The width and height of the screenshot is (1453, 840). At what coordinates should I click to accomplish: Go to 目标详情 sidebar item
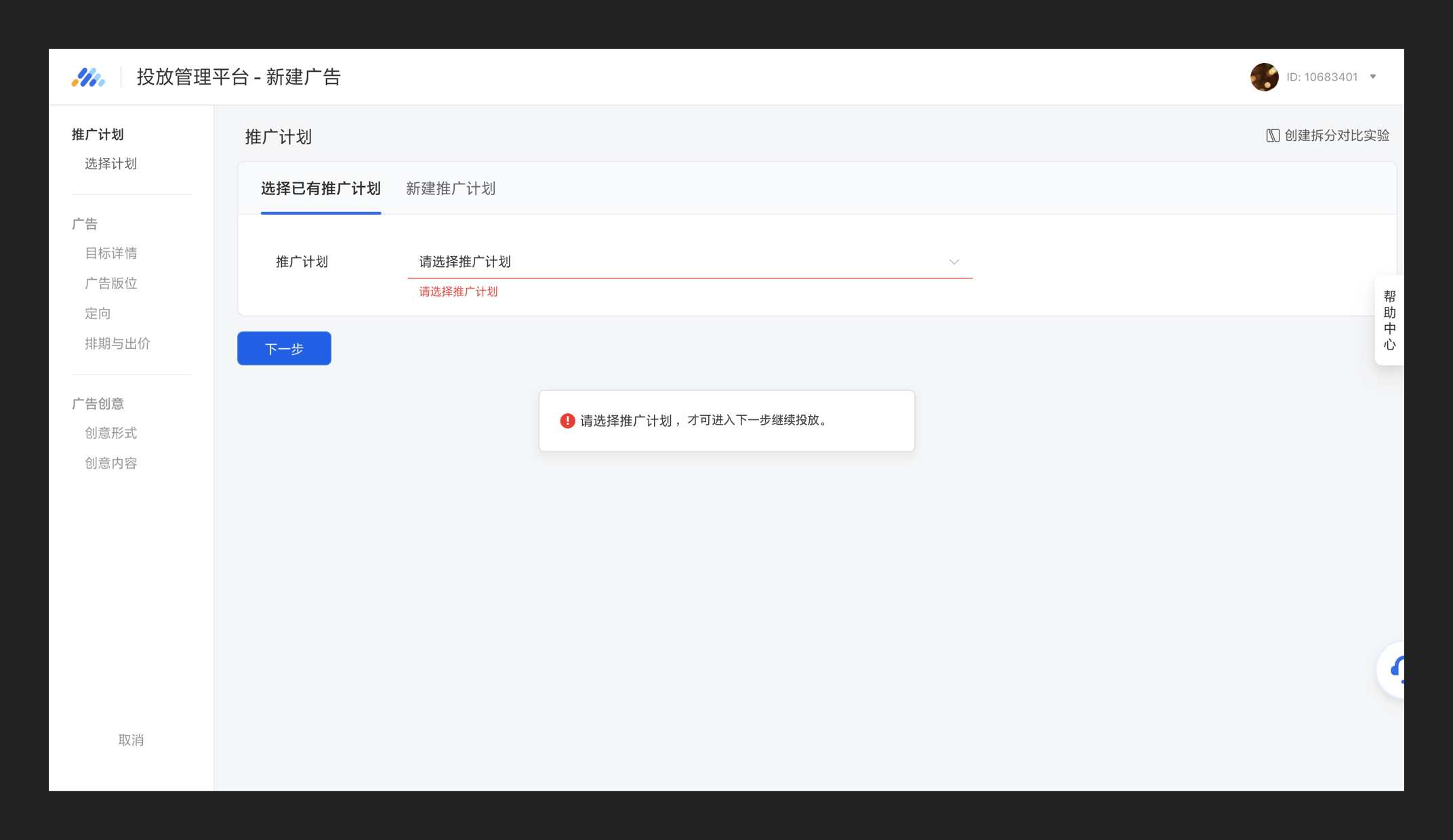pyautogui.click(x=110, y=253)
